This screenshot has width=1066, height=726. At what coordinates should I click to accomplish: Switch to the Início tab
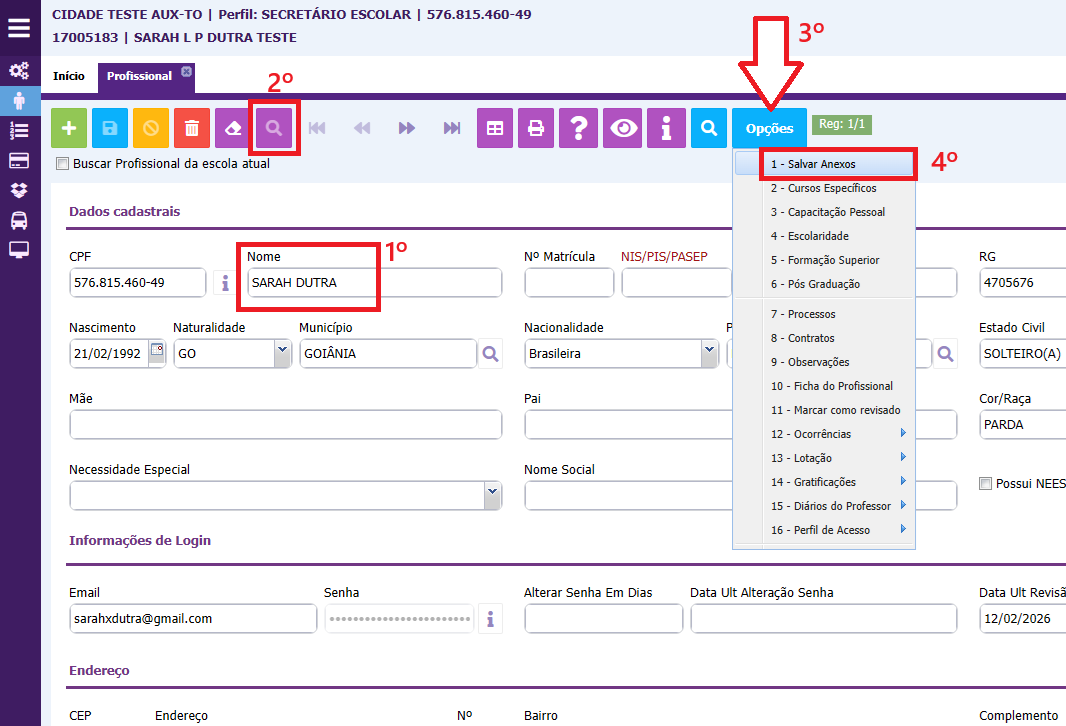pos(69,76)
